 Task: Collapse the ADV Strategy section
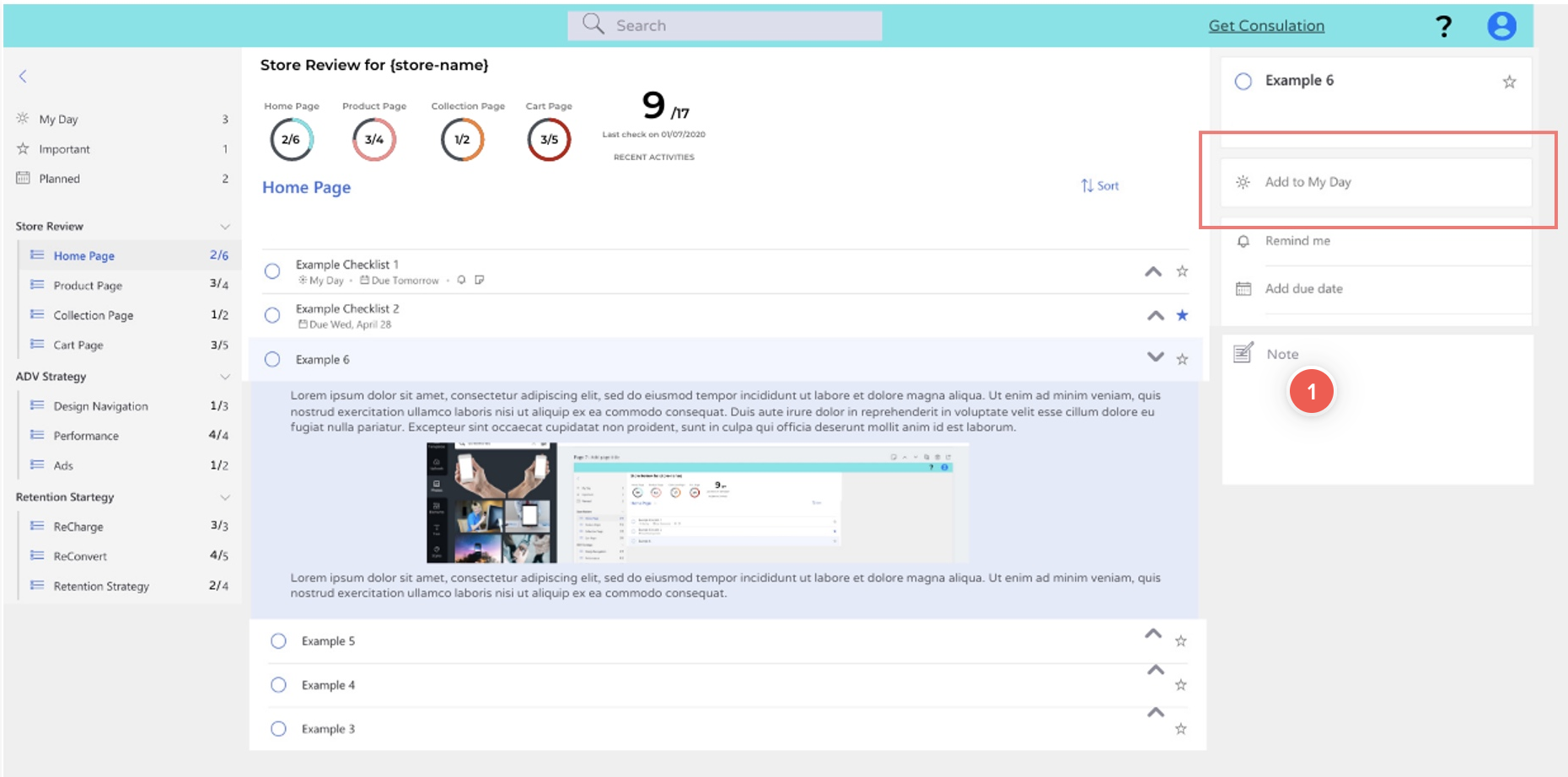click(x=225, y=377)
